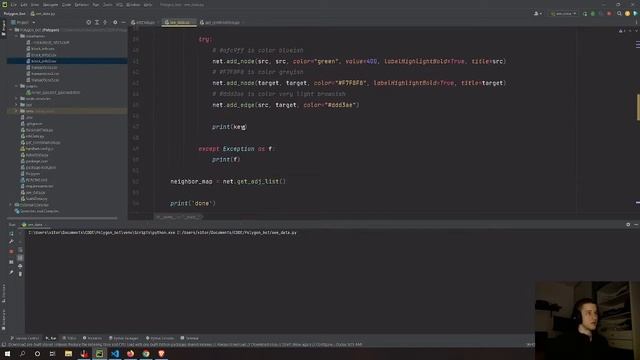Open Terminal tool window
640x360 pixels.
coord(189,338)
